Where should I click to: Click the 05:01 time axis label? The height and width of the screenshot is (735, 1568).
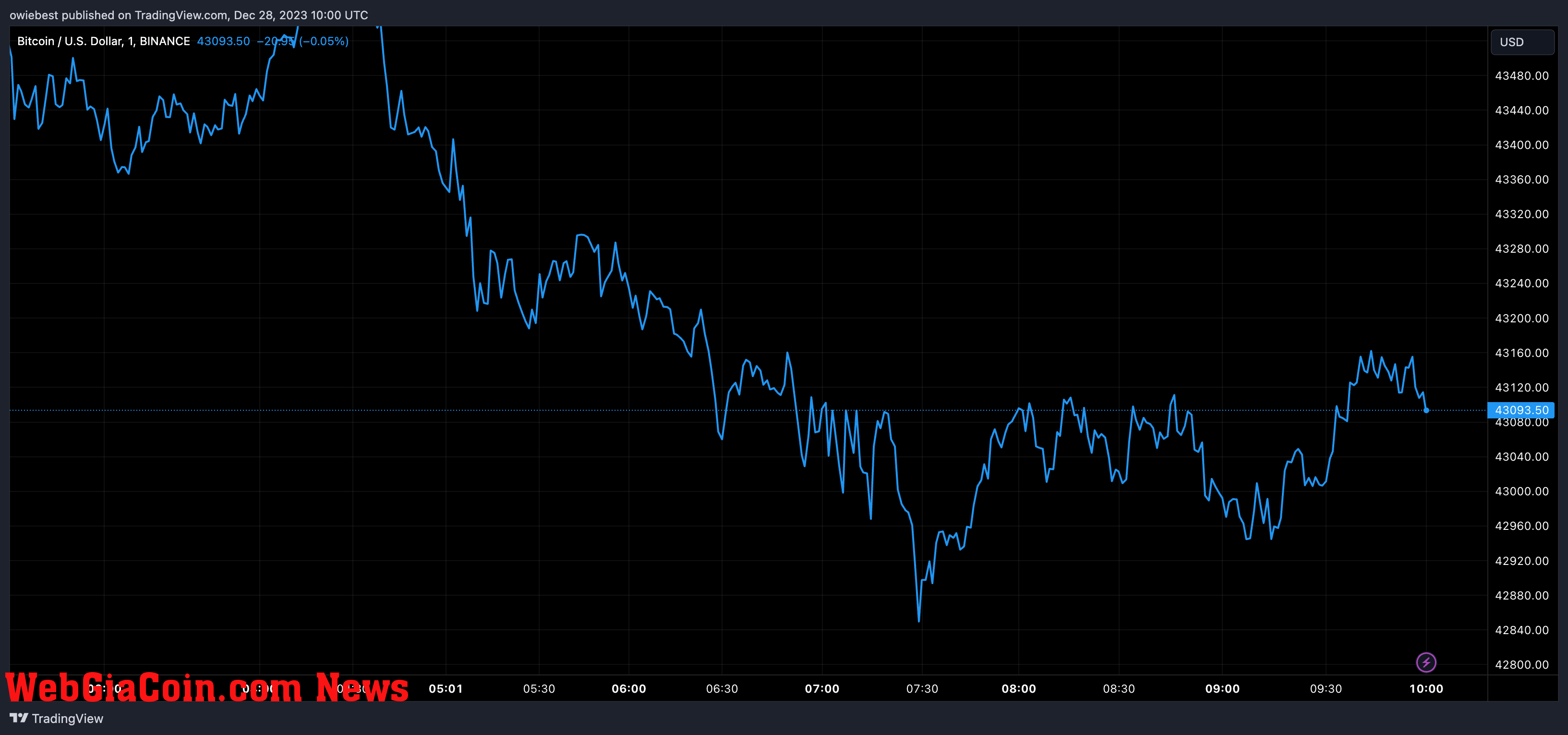coord(446,689)
